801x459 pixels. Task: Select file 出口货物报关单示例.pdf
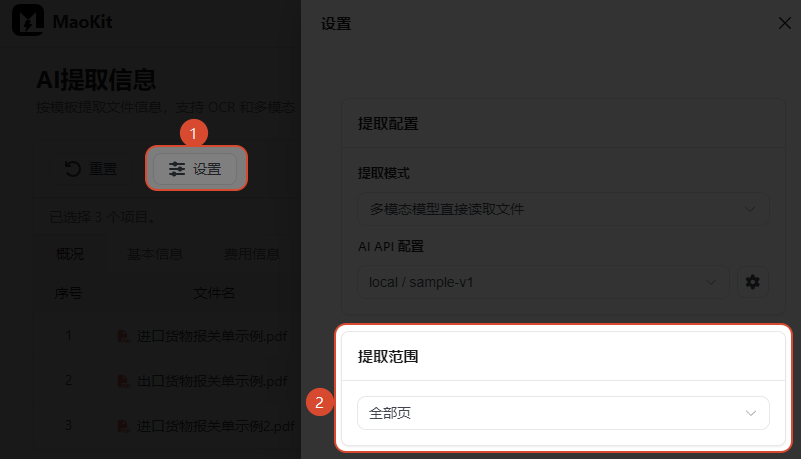211,381
